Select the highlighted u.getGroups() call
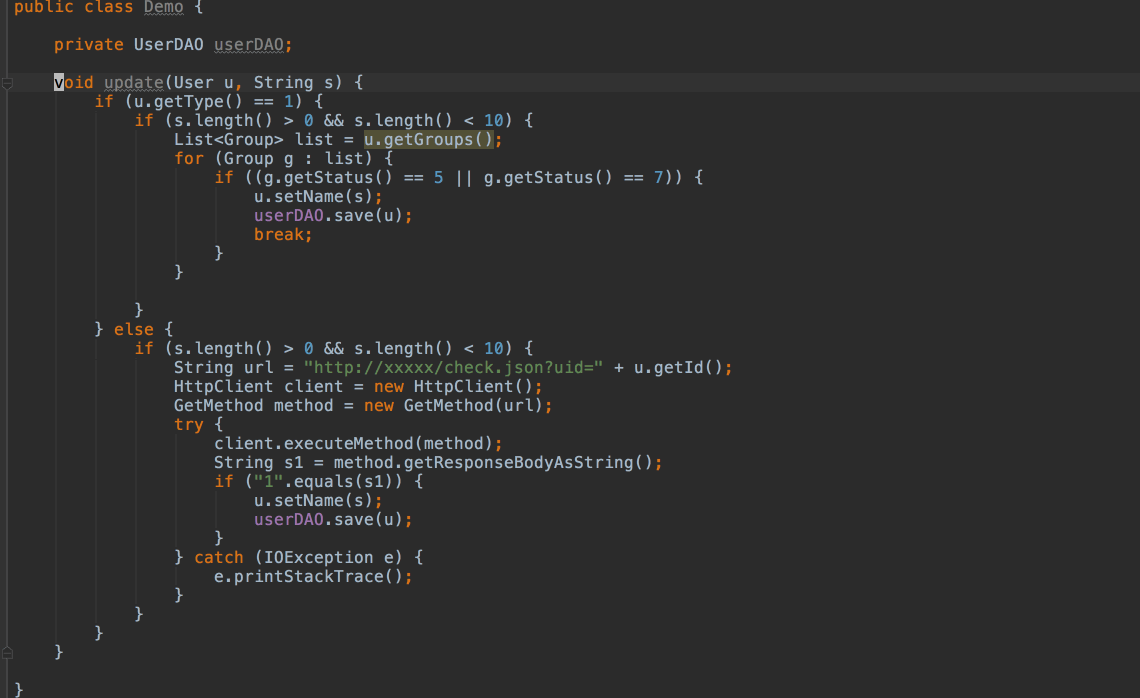Viewport: 1140px width, 698px height. click(430, 139)
